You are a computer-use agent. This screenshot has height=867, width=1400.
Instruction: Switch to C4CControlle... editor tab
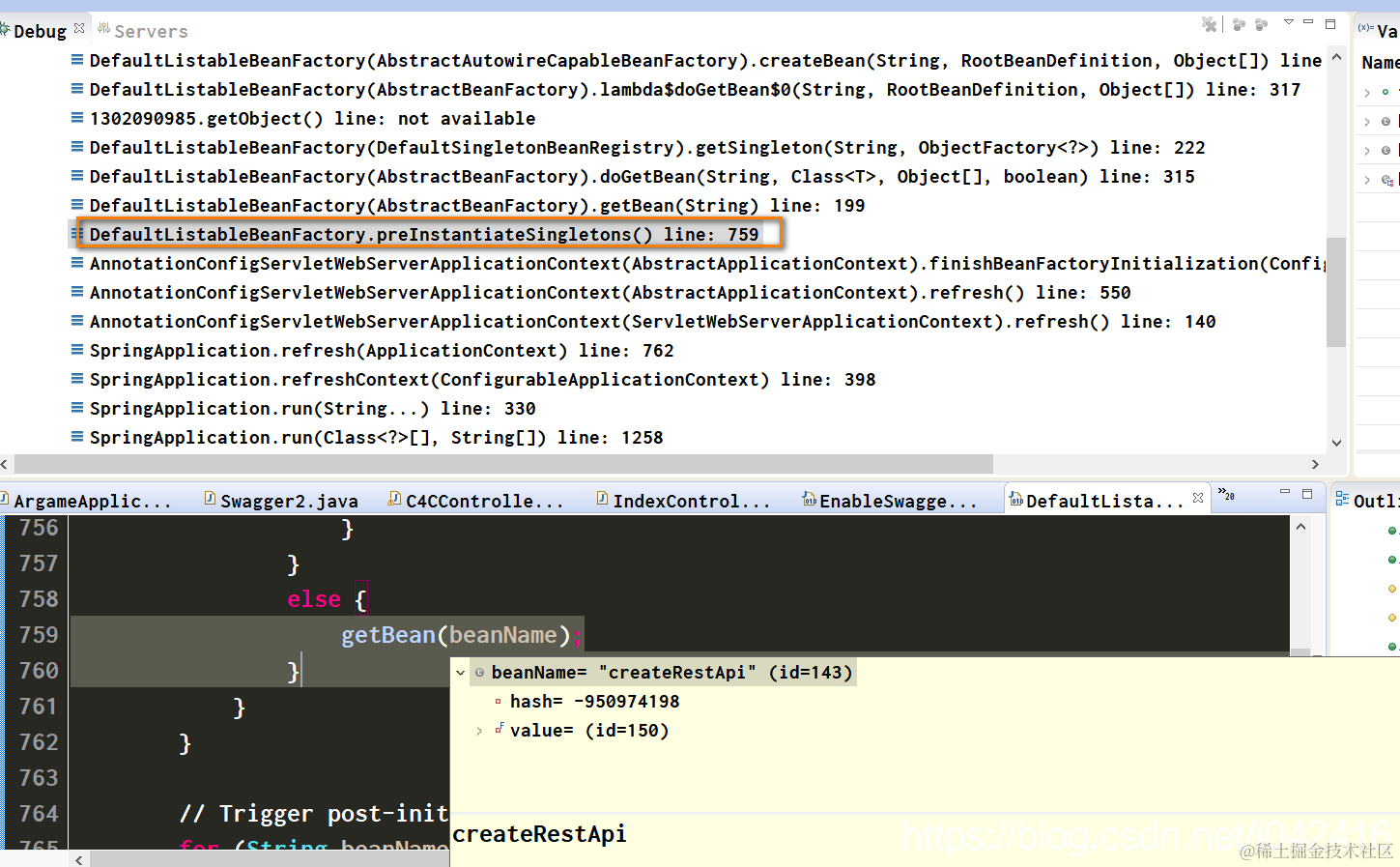[x=475, y=501]
